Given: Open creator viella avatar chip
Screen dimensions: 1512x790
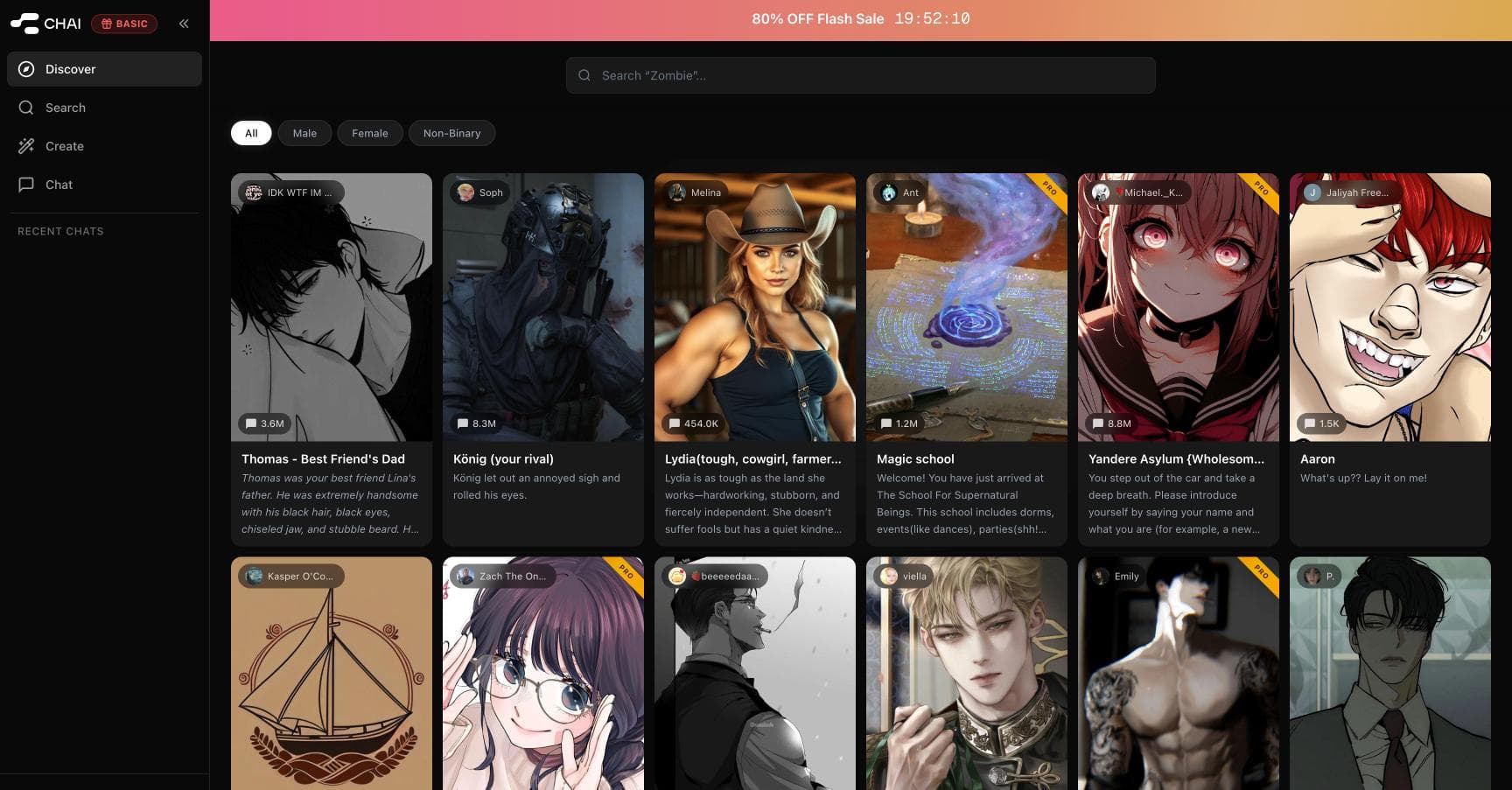Looking at the screenshot, I should [x=904, y=576].
